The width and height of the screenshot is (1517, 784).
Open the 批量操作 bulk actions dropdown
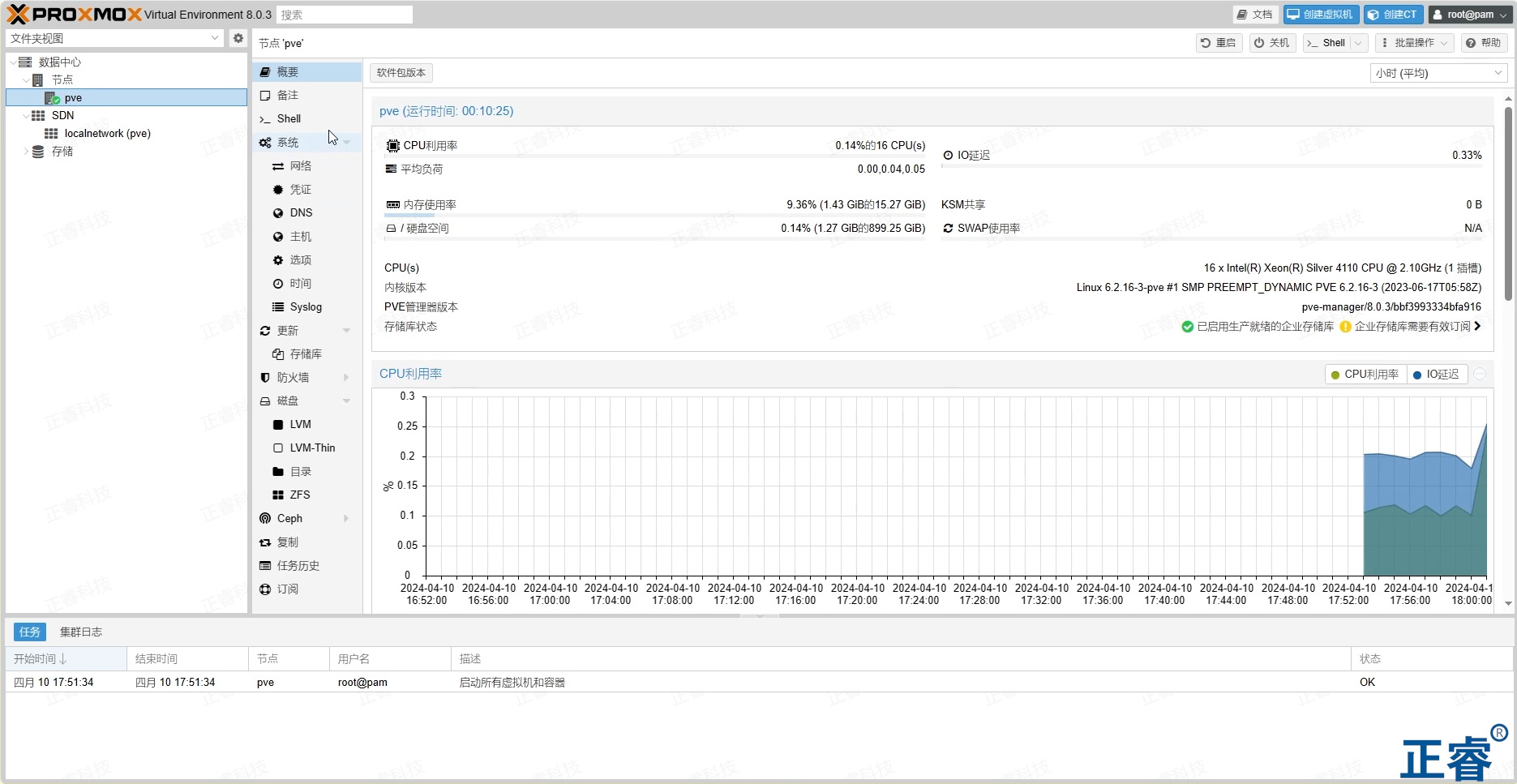(x=1415, y=43)
